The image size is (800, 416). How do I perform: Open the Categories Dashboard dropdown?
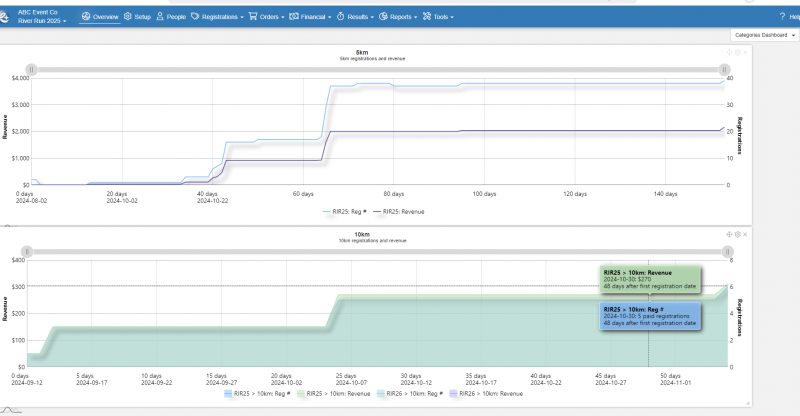point(765,34)
